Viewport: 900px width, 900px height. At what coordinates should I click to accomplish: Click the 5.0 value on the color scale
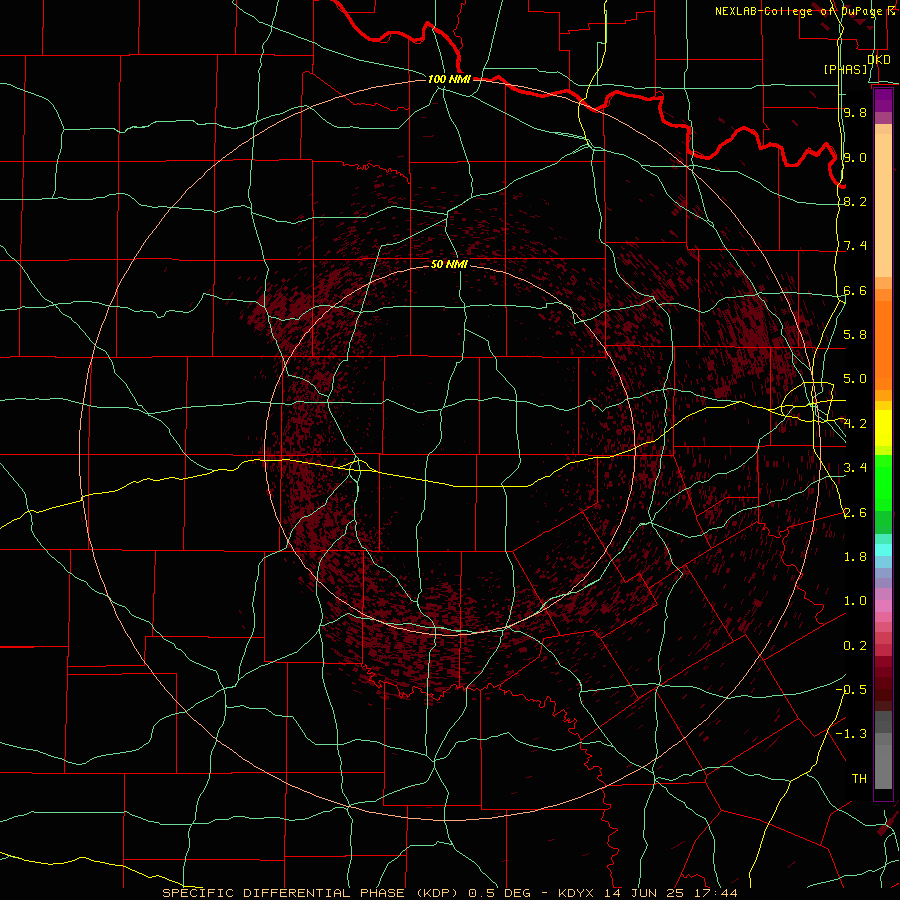pos(855,379)
